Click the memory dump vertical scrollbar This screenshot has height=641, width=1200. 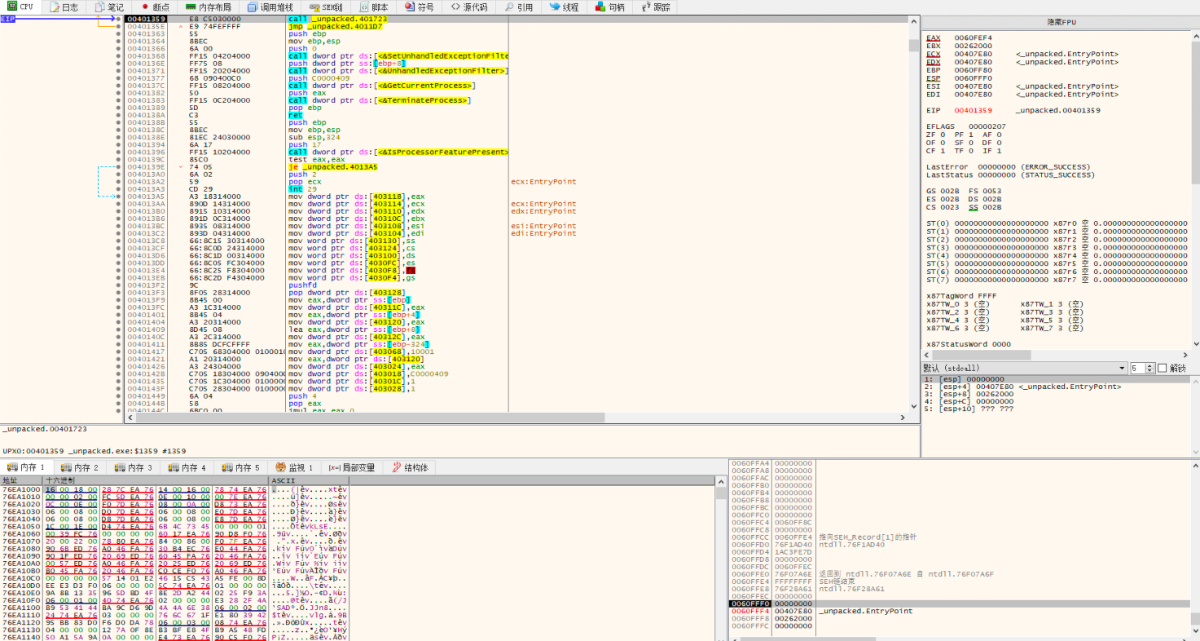(722, 558)
